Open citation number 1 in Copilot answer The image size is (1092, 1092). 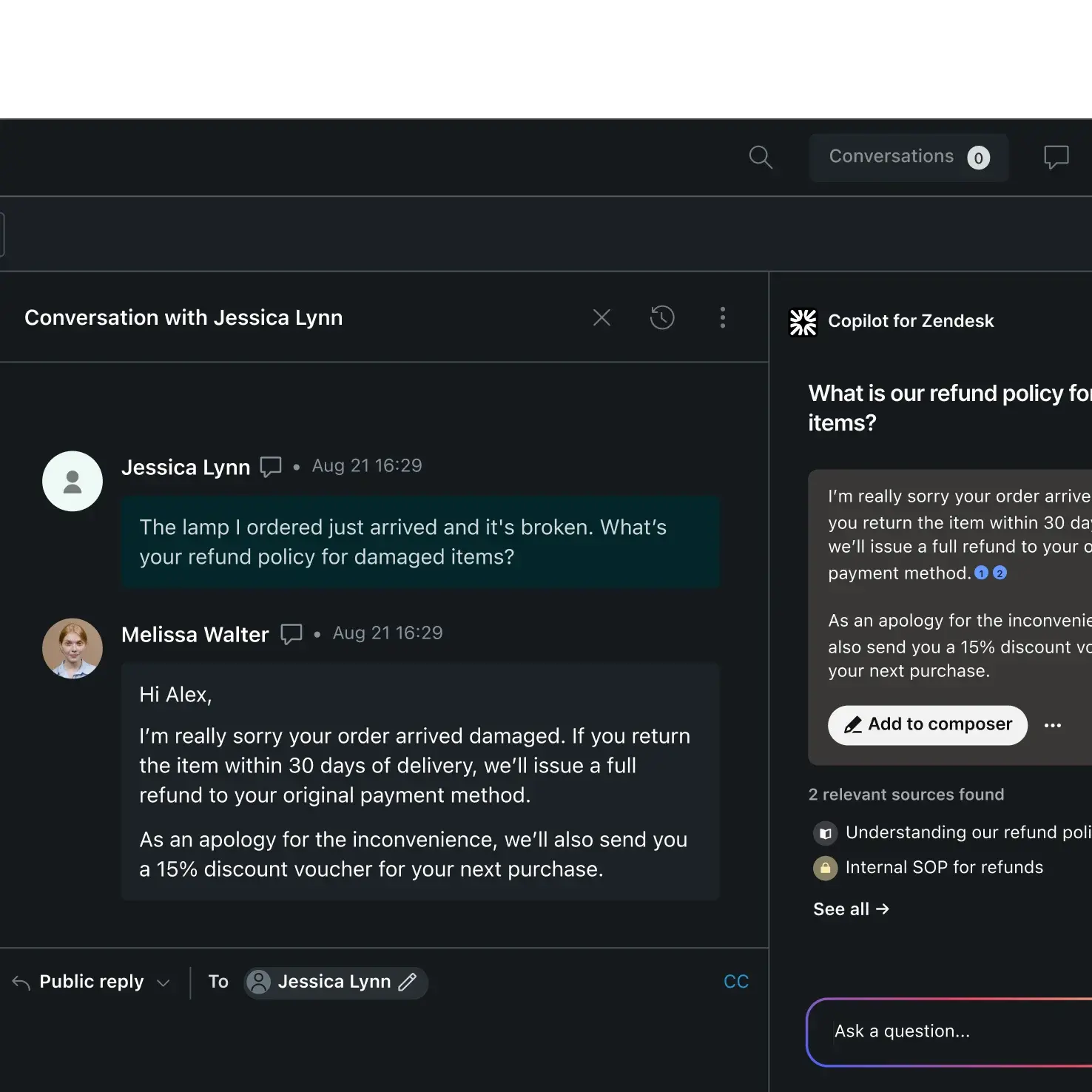(x=982, y=573)
